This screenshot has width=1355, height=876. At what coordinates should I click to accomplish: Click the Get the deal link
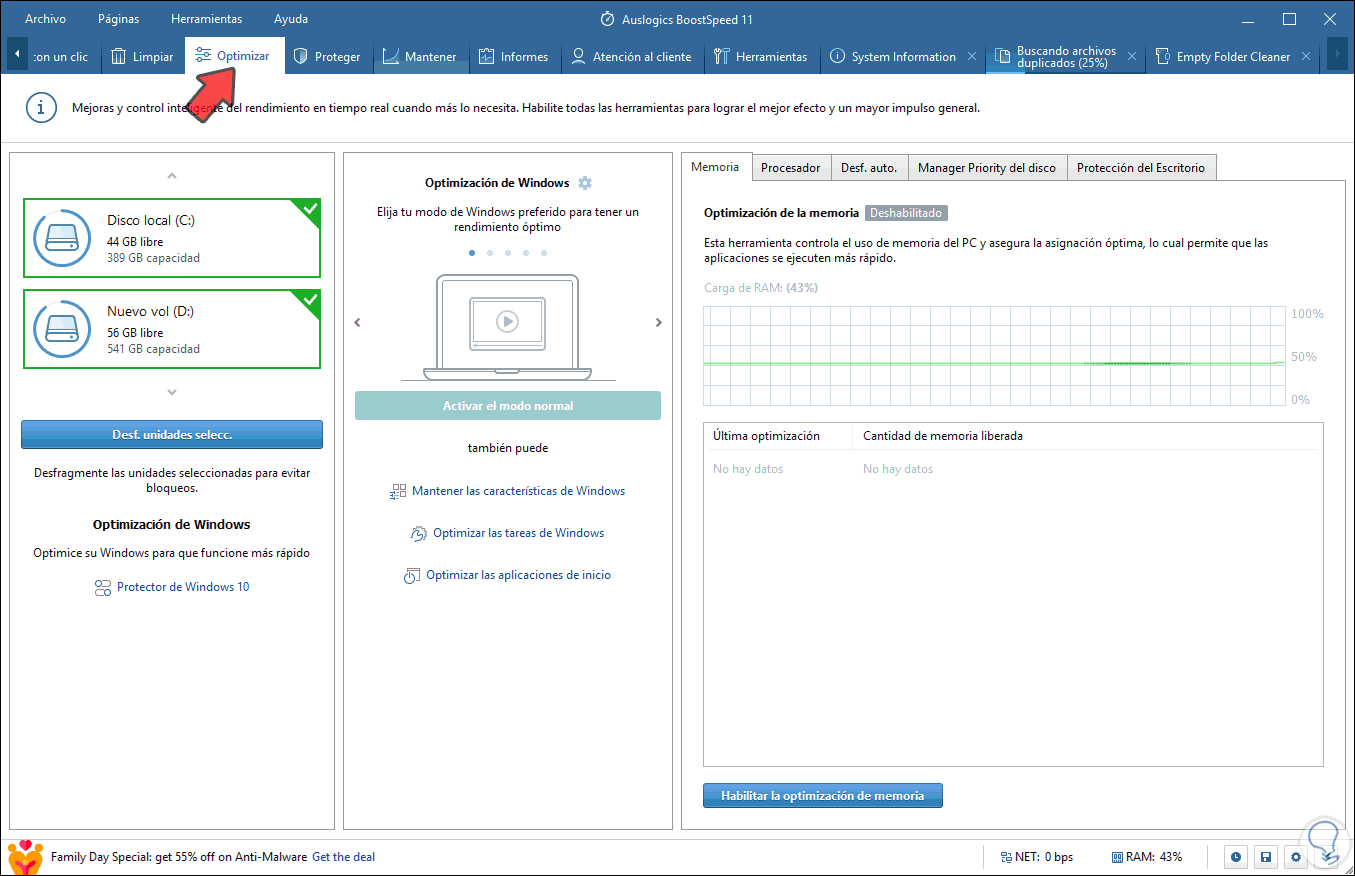pyautogui.click(x=343, y=857)
